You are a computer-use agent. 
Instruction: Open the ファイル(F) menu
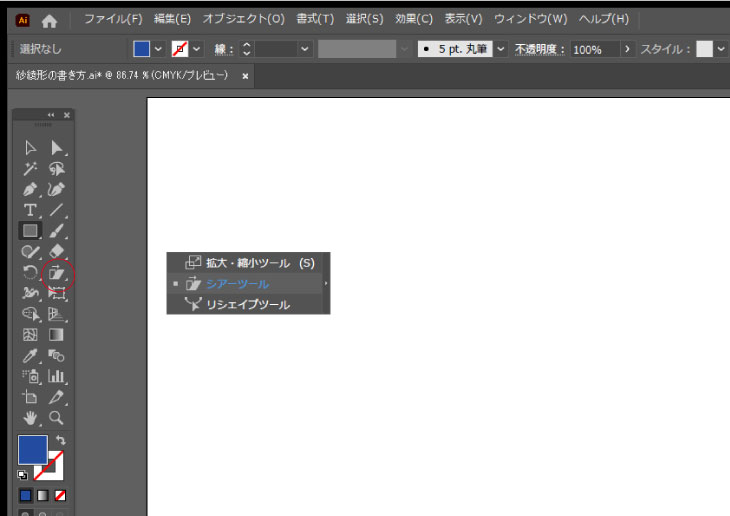tap(113, 19)
